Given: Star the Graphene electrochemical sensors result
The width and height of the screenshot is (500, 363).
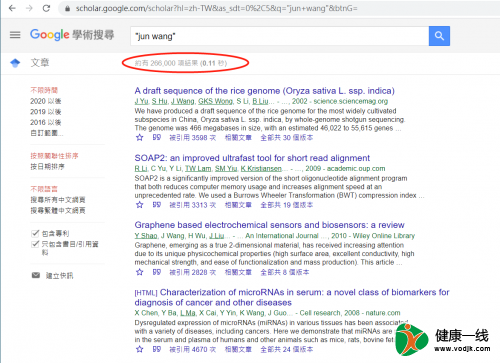Looking at the screenshot, I should point(140,272).
